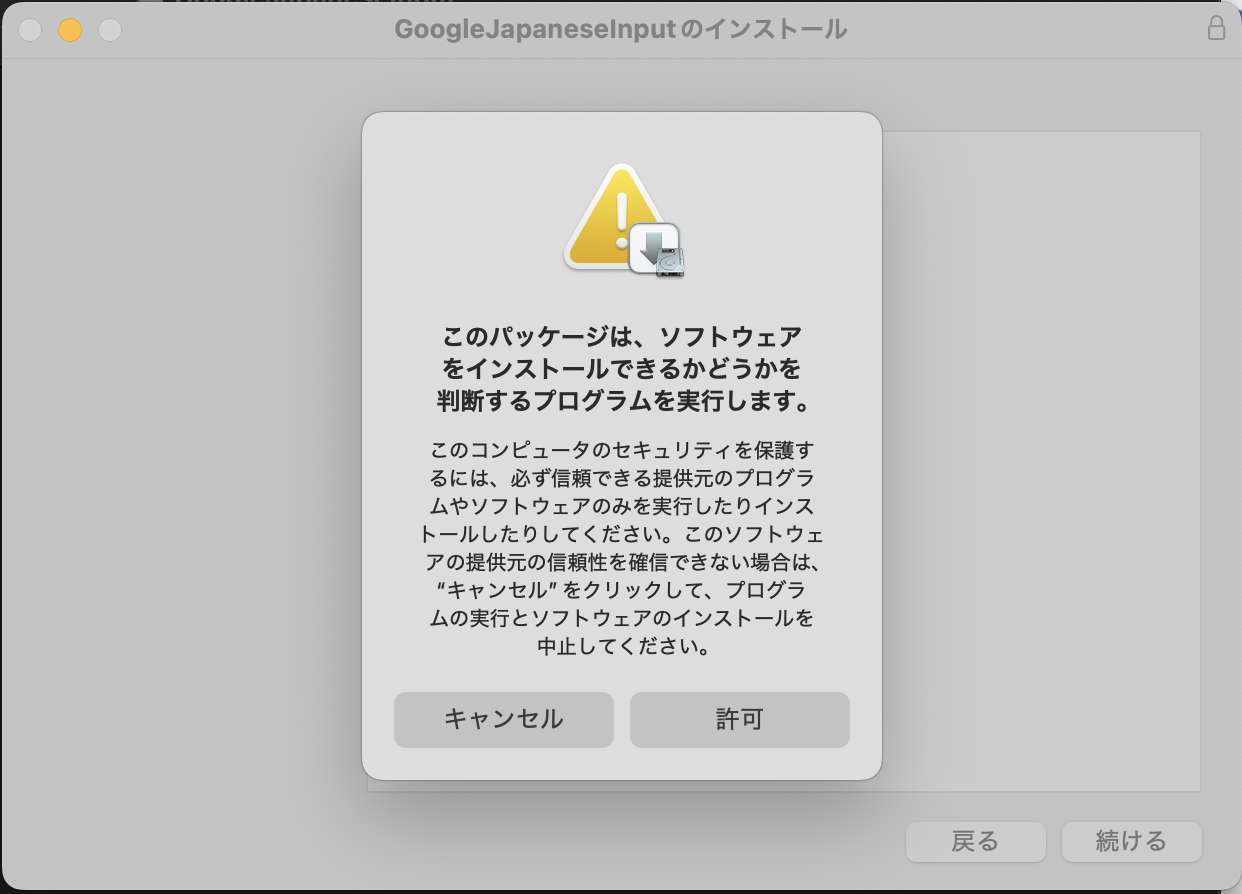1242x894 pixels.
Task: Click the security explanation paragraph in the dialog
Action: click(x=621, y=548)
